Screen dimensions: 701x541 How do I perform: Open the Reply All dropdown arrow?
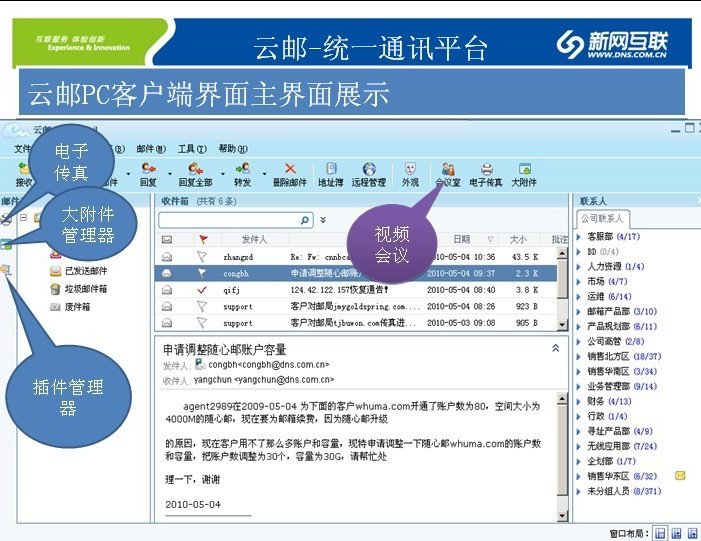coord(223,173)
